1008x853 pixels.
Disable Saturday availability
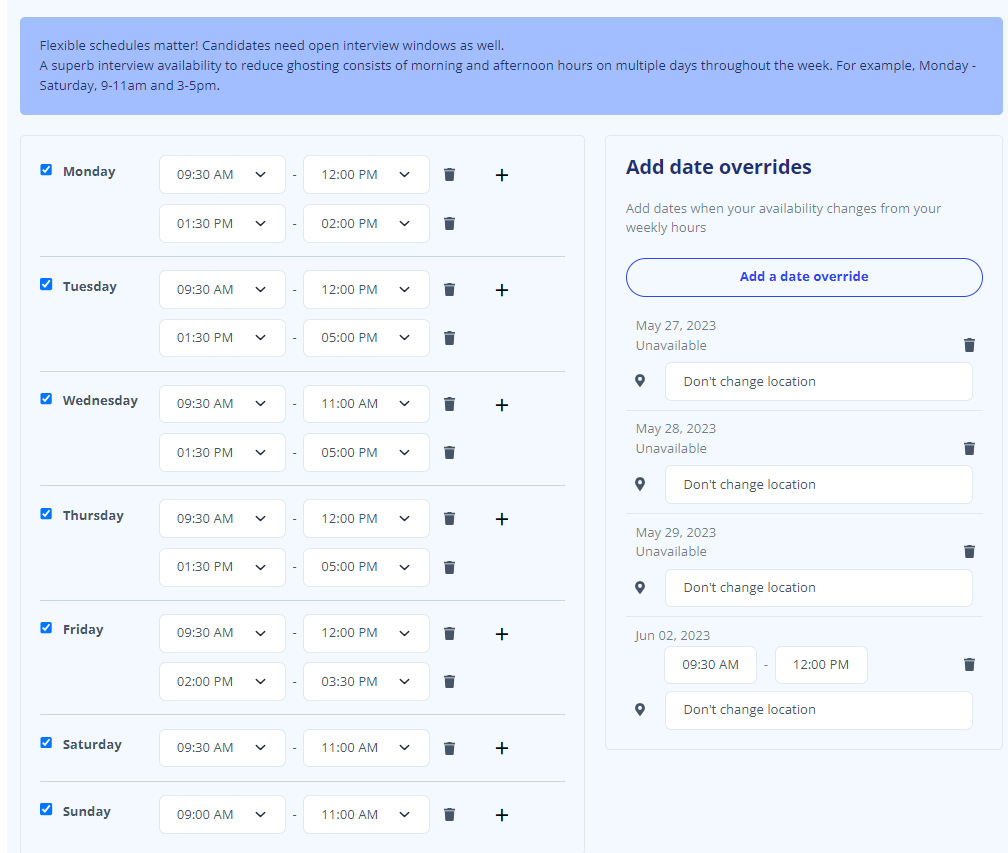[45, 742]
